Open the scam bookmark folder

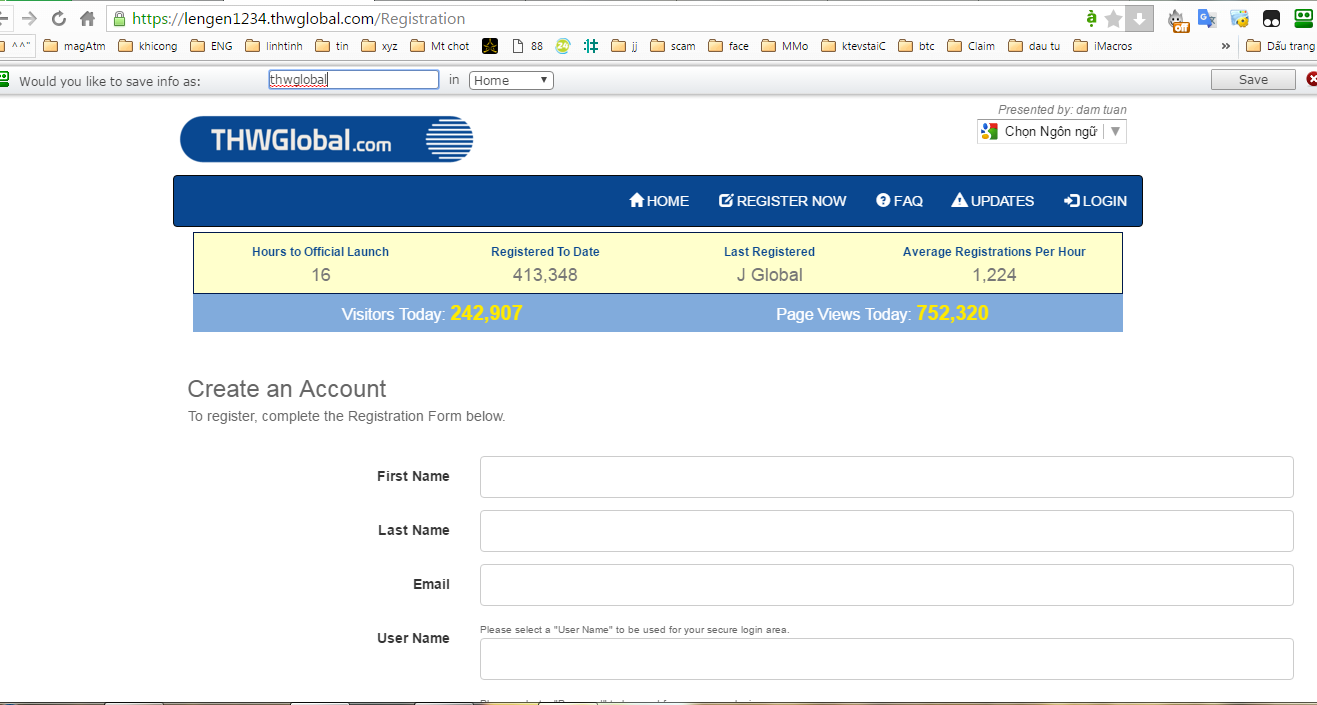tap(673, 46)
